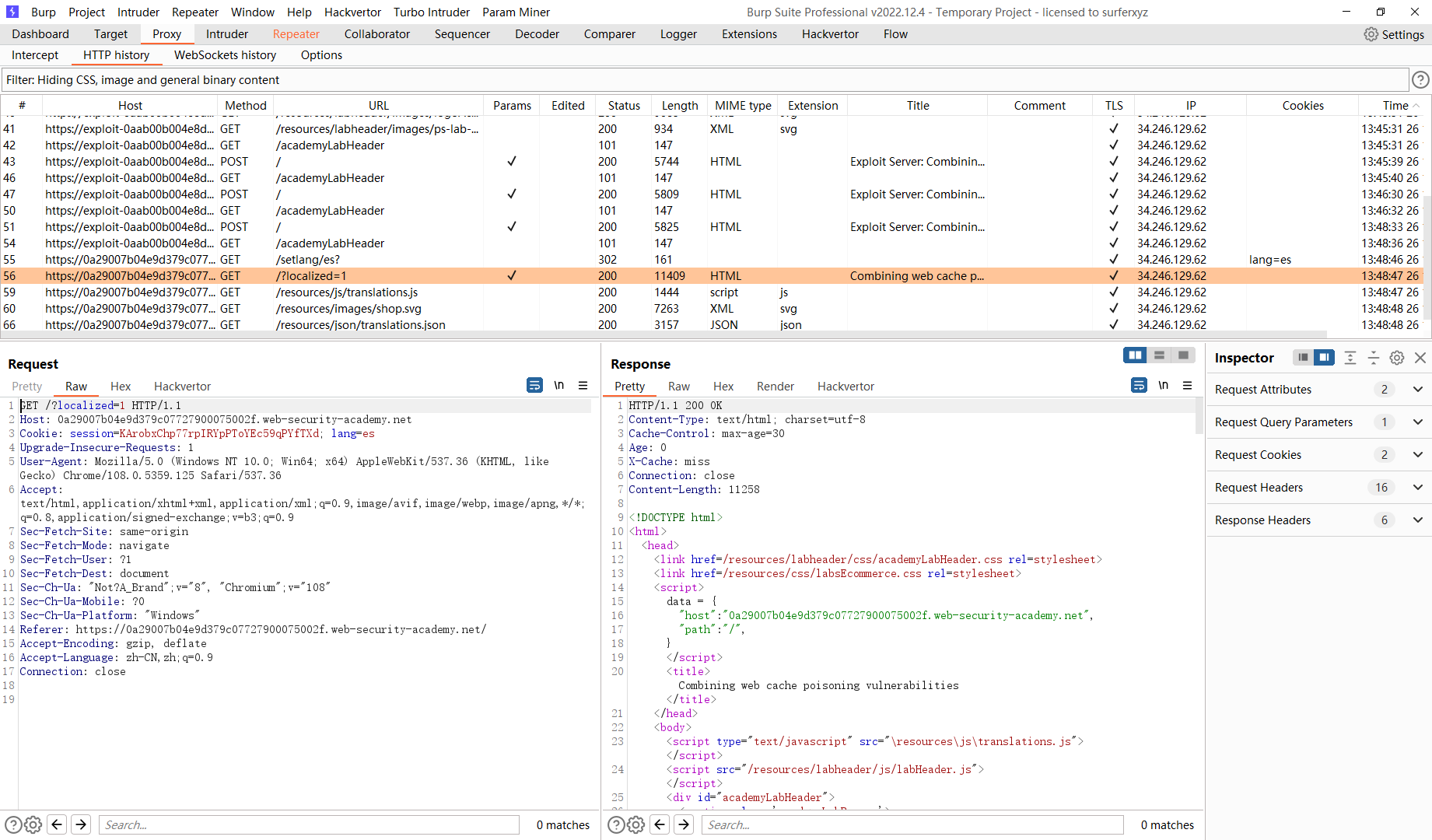Image resolution: width=1432 pixels, height=840 pixels.
Task: Open the Logger tab
Action: point(678,34)
